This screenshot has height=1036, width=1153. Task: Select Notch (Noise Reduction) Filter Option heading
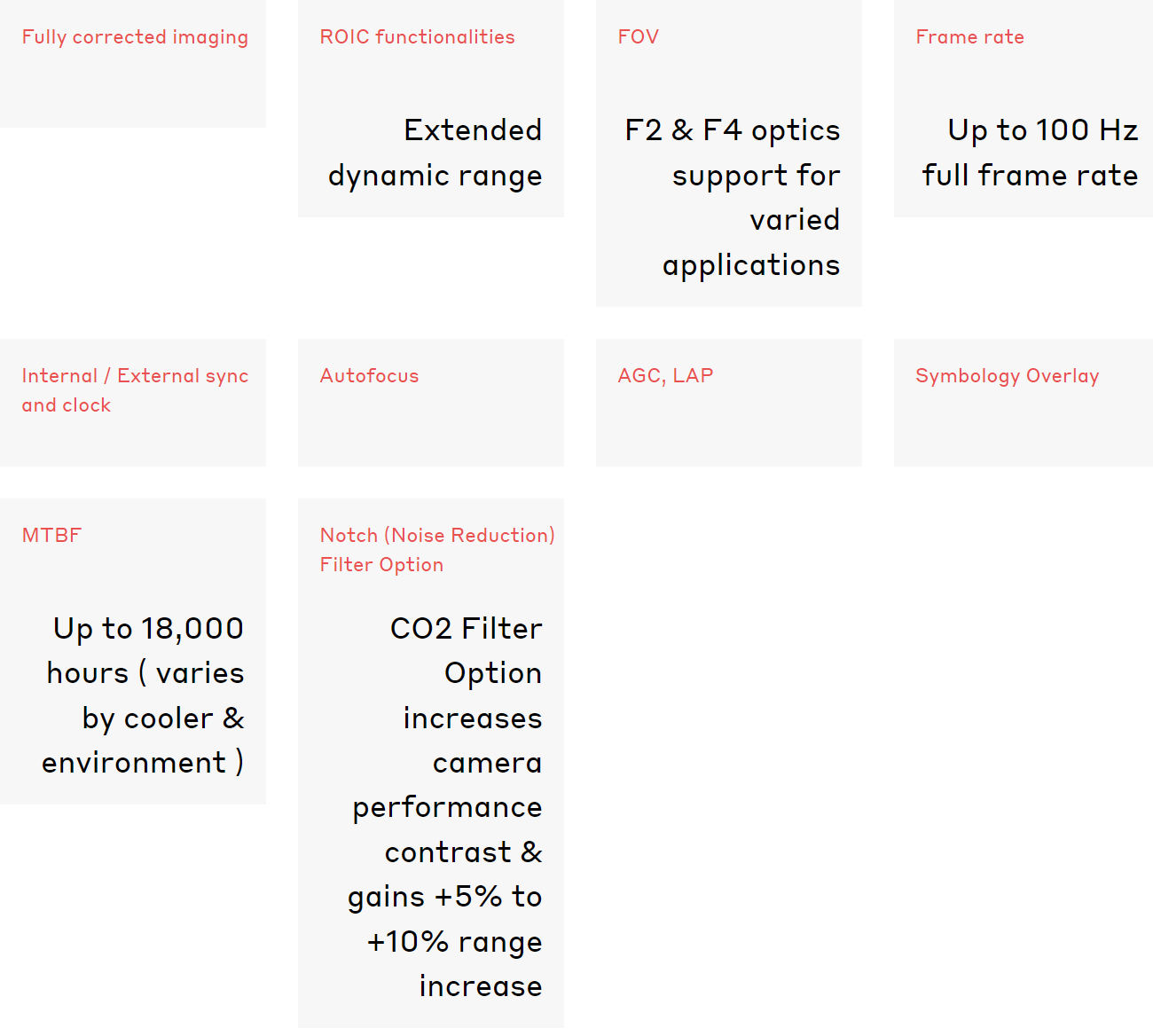click(x=437, y=550)
